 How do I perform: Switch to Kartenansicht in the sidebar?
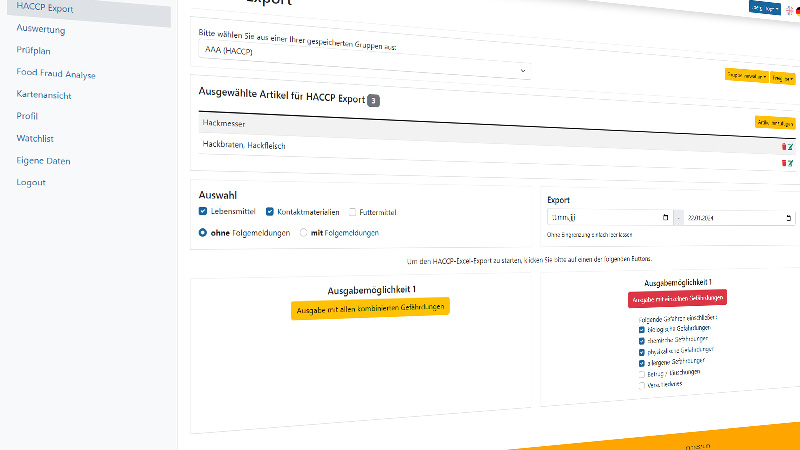[x=44, y=95]
